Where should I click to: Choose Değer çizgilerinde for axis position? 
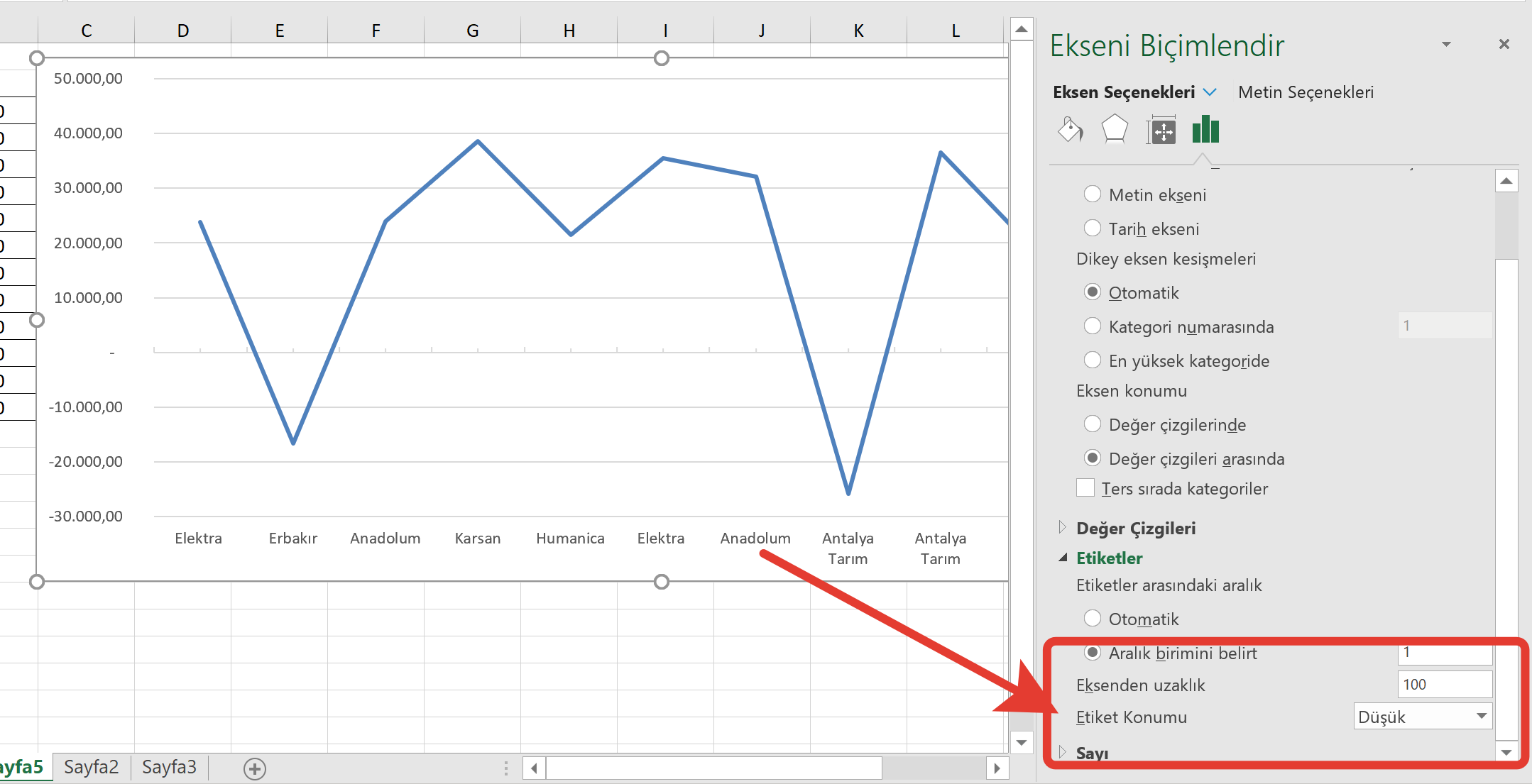coord(1092,424)
